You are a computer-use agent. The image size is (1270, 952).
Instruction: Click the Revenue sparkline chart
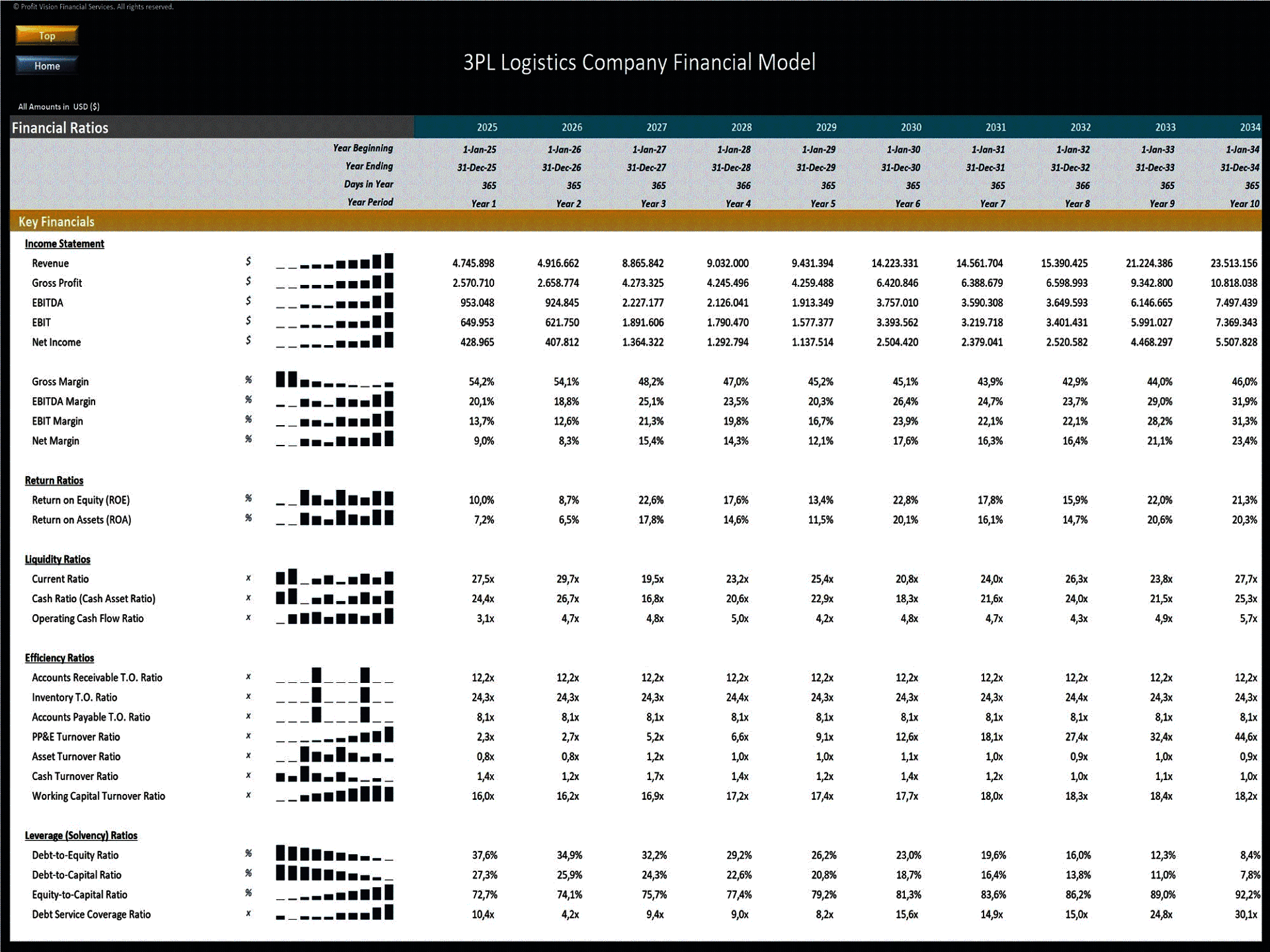click(x=335, y=262)
